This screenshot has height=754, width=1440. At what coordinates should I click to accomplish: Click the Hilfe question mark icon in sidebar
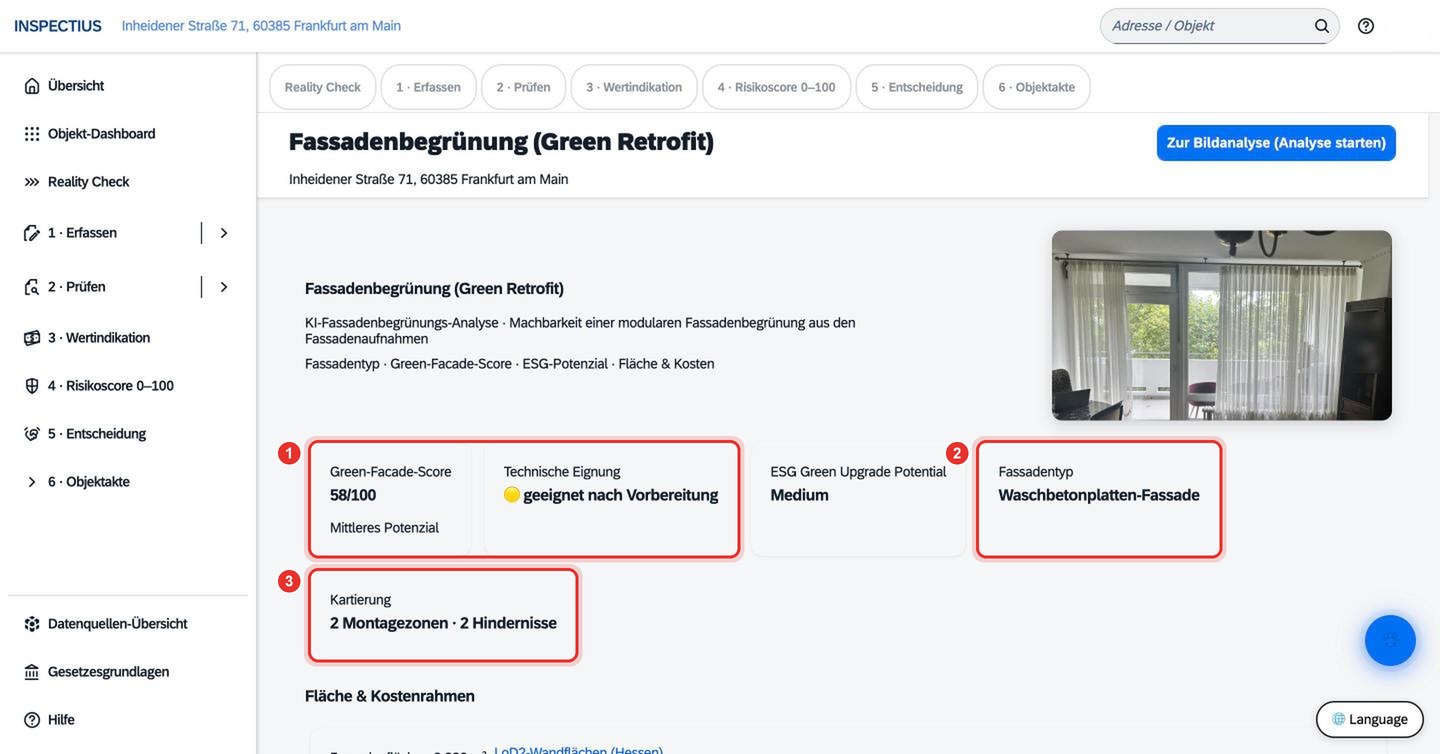[x=32, y=720]
